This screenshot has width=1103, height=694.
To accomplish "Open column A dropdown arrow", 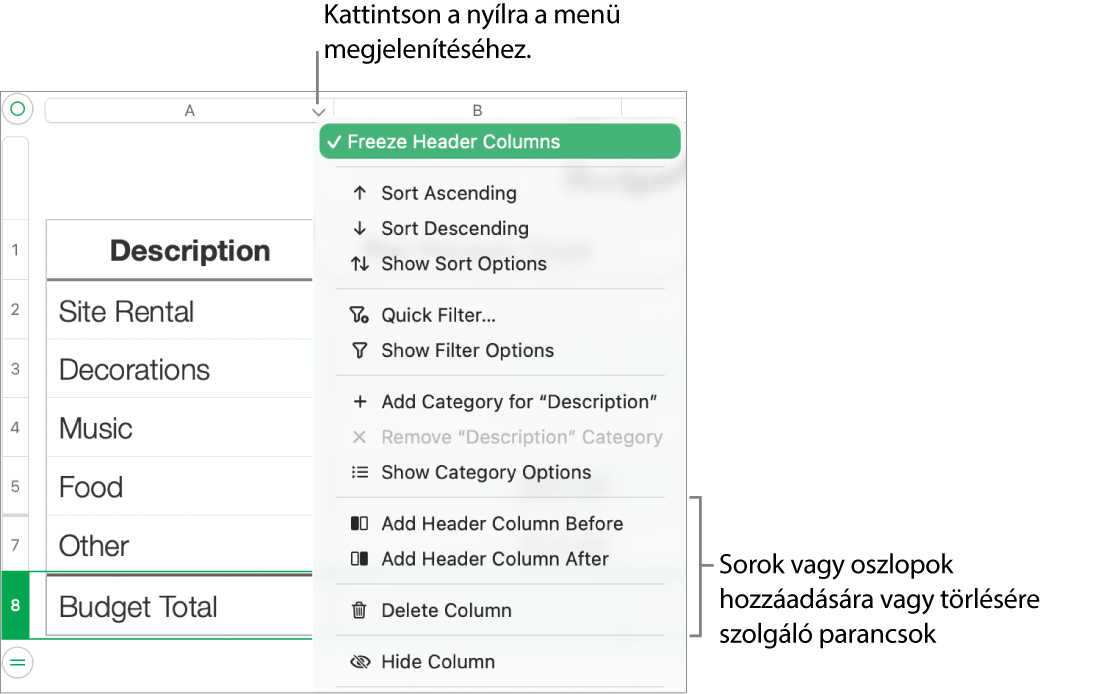I will [x=318, y=112].
